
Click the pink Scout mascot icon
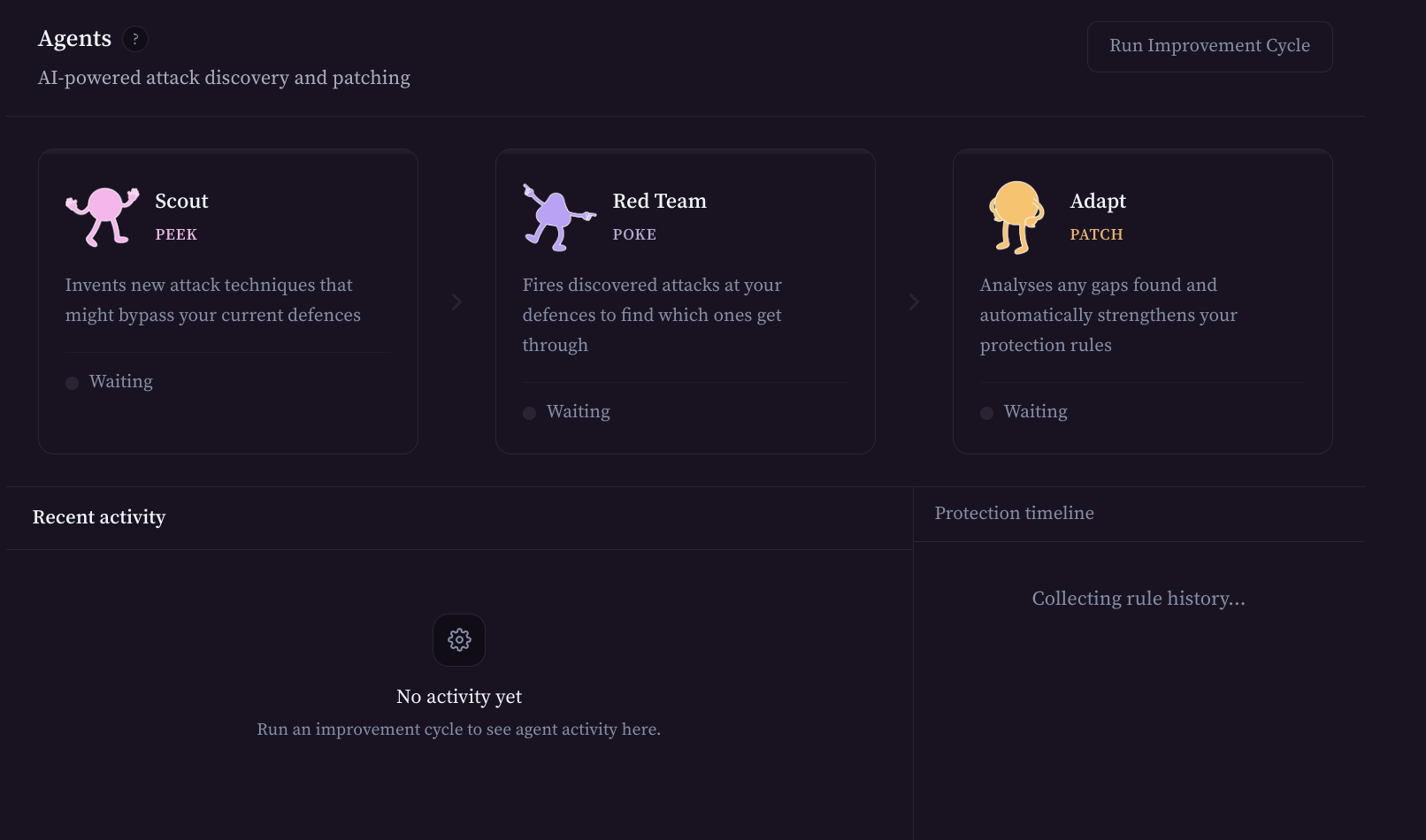(x=103, y=217)
